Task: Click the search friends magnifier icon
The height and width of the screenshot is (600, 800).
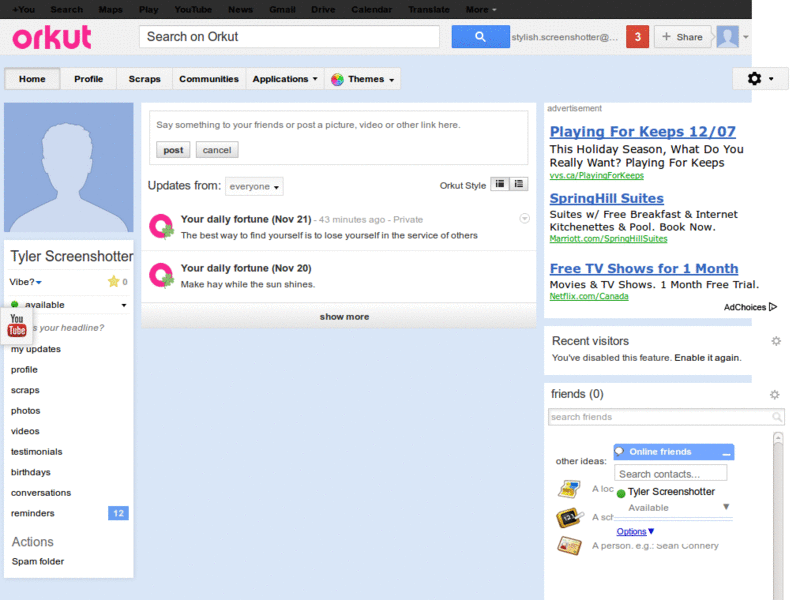Action: [x=777, y=417]
